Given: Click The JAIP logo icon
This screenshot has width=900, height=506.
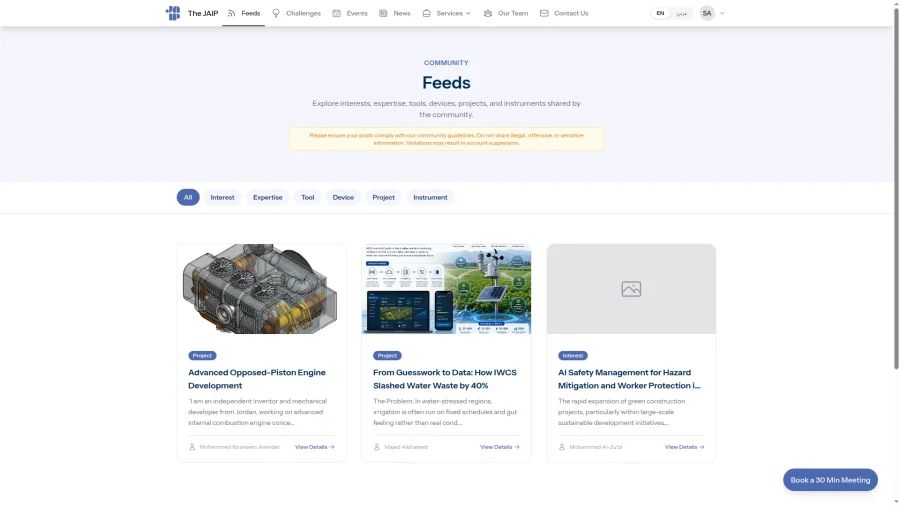Looking at the screenshot, I should click(x=173, y=13).
